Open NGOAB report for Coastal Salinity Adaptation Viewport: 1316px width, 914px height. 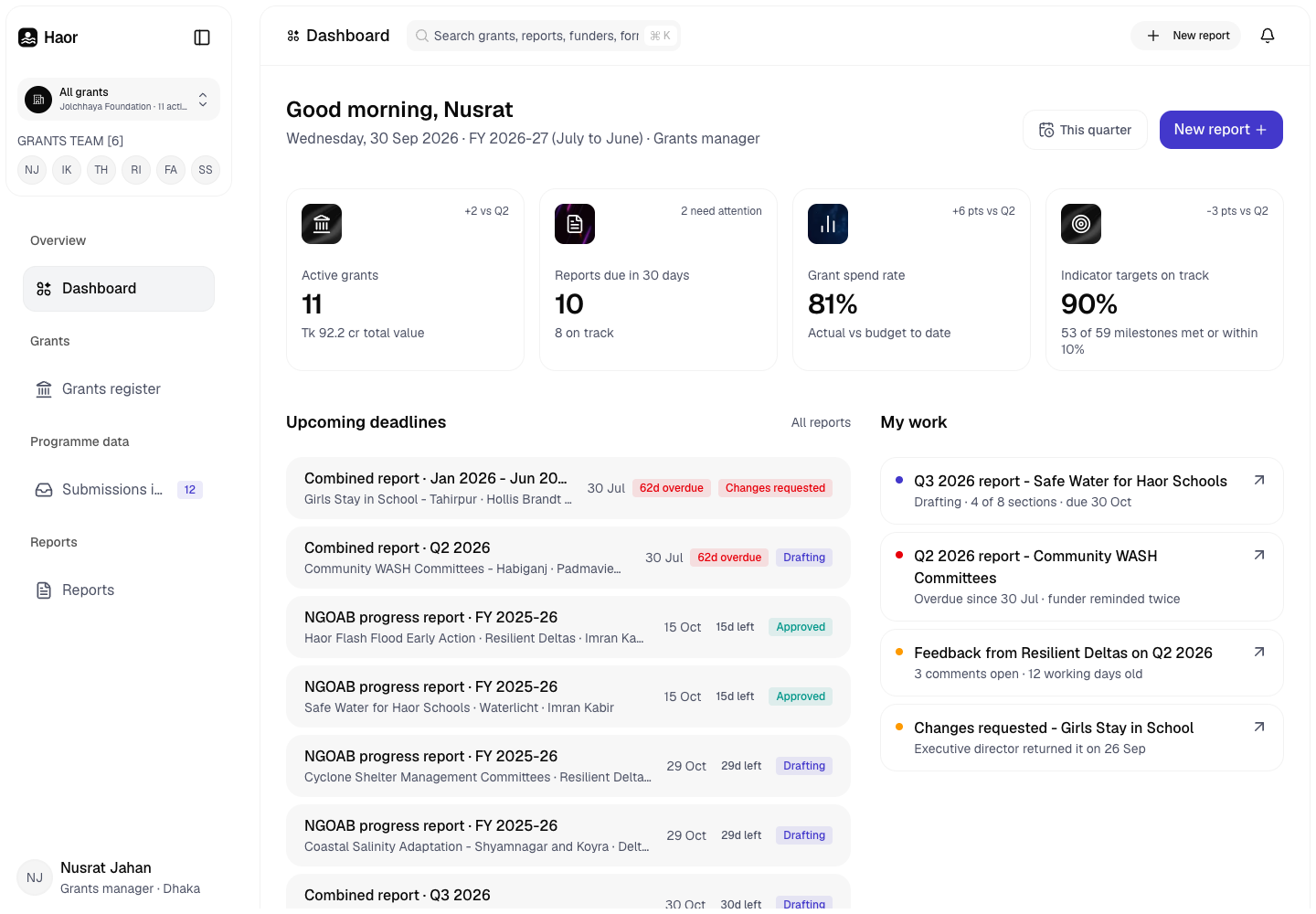pyautogui.click(x=568, y=835)
